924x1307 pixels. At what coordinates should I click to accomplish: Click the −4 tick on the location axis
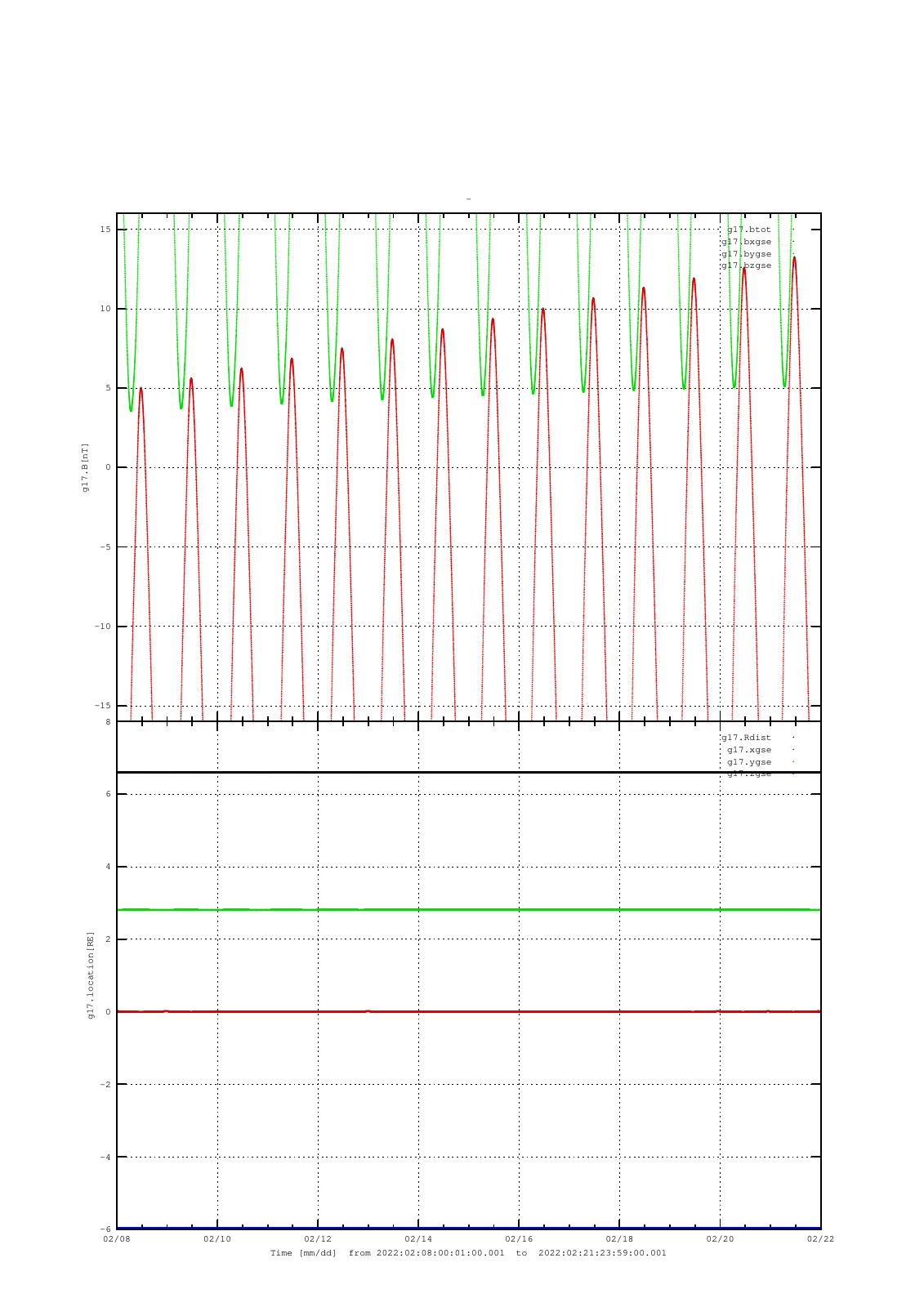point(105,1158)
